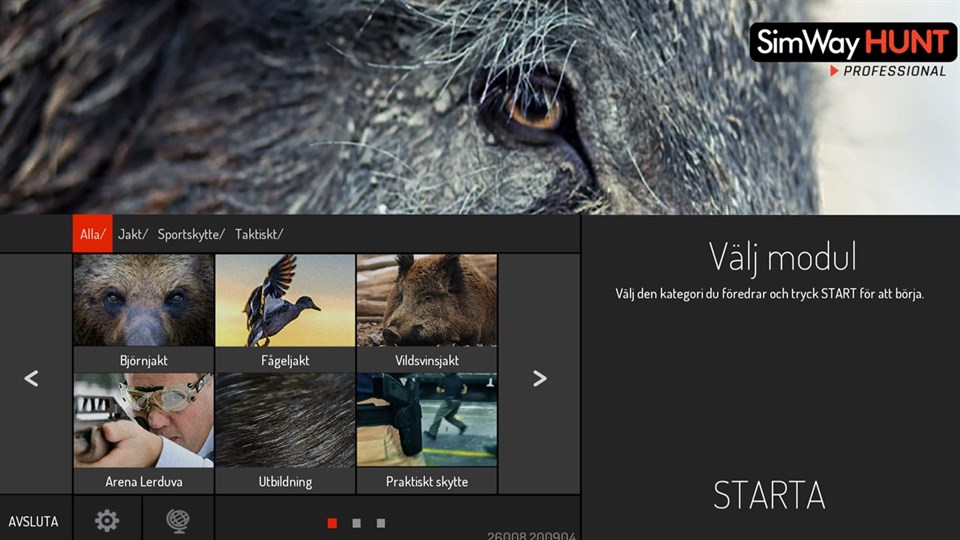The width and height of the screenshot is (960, 540).
Task: Select the Utbildning module image
Action: click(x=285, y=420)
